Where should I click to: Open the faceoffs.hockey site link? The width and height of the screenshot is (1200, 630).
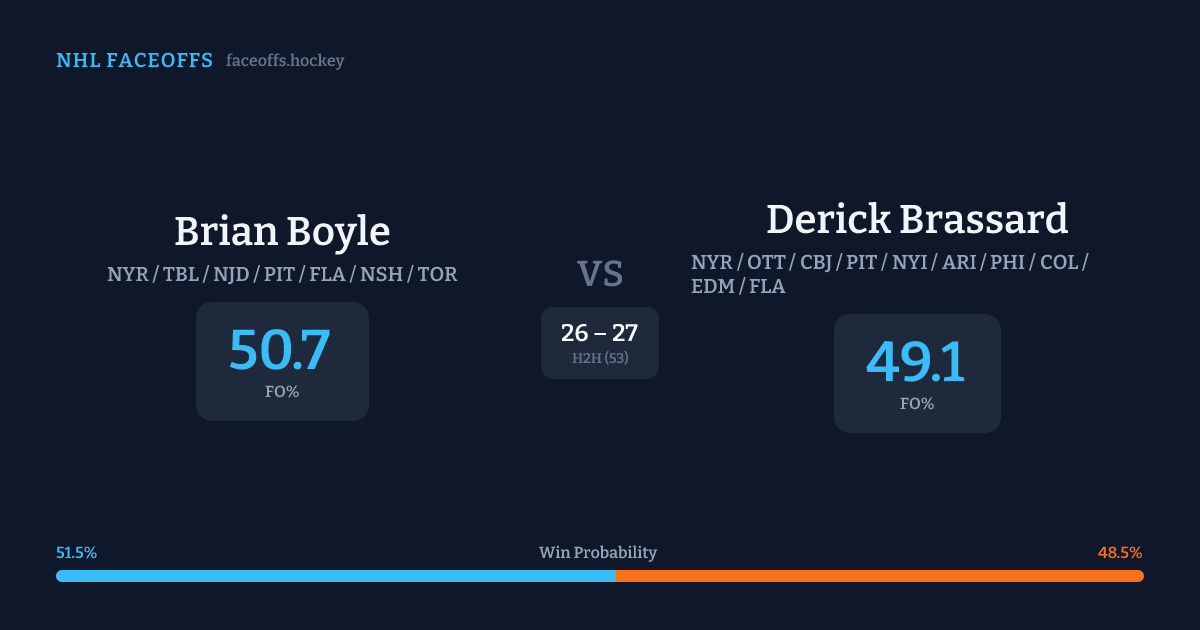(x=285, y=61)
